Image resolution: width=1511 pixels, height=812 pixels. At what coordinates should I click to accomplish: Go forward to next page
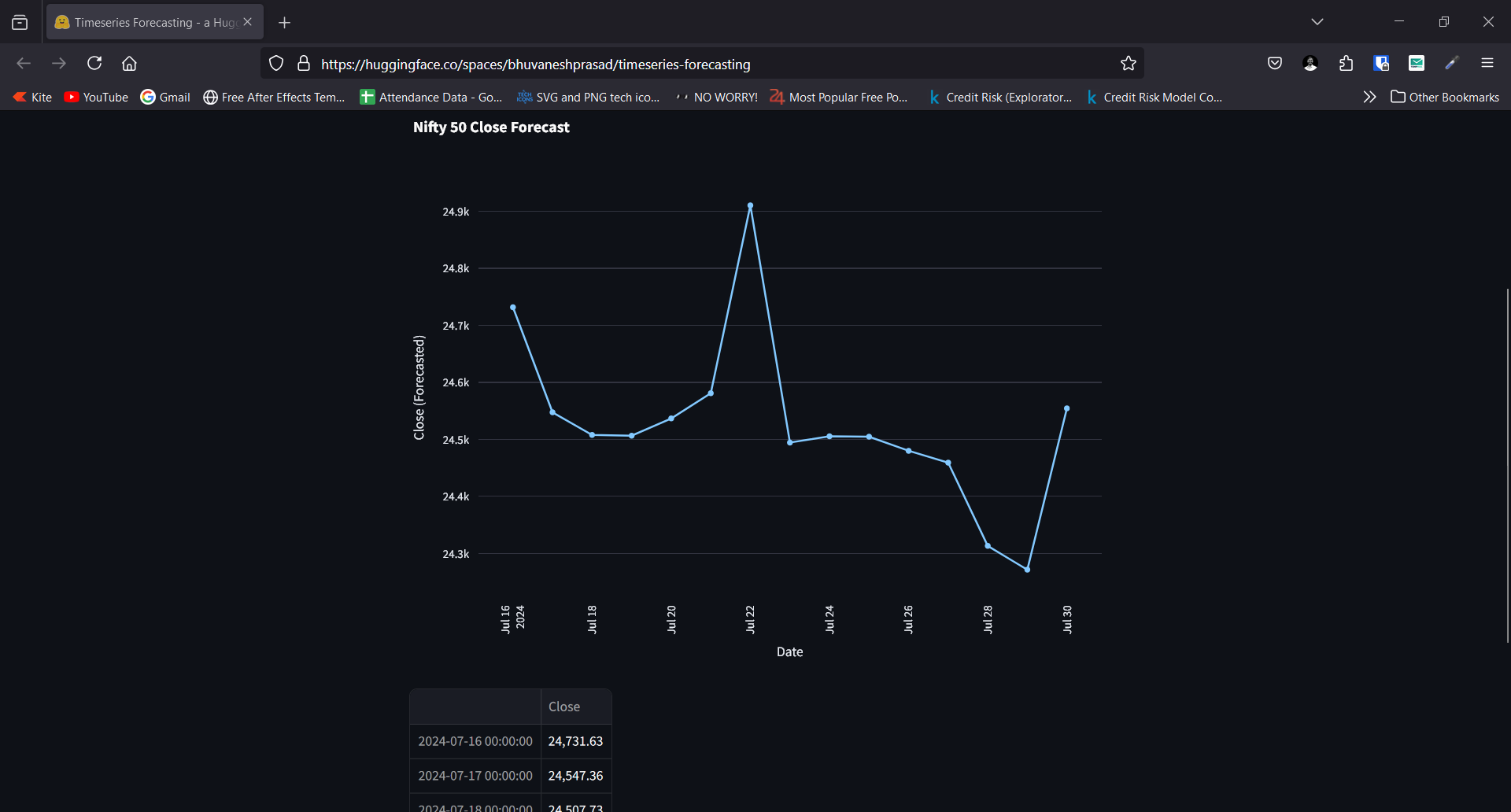pos(59,64)
